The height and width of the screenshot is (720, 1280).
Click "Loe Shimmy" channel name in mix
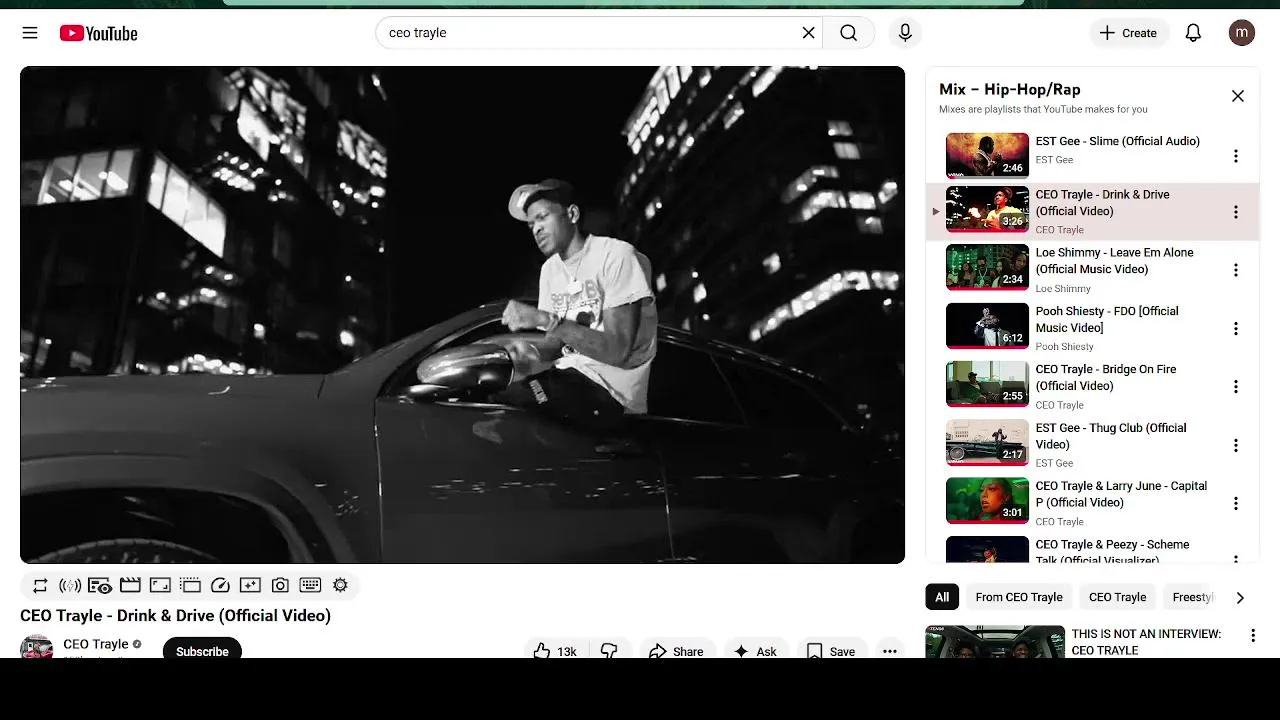[1063, 288]
